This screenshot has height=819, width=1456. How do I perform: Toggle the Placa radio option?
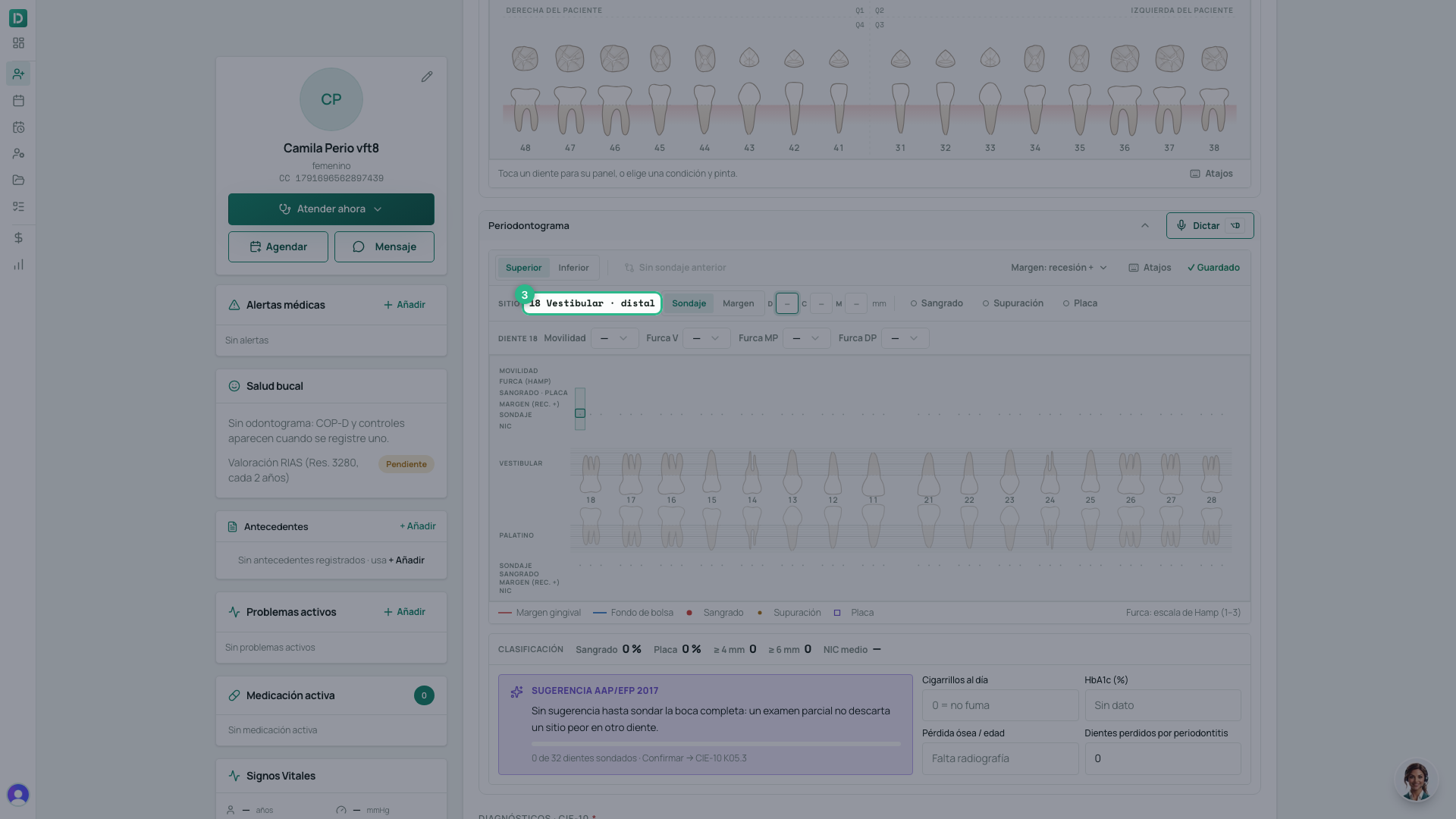pos(1080,303)
